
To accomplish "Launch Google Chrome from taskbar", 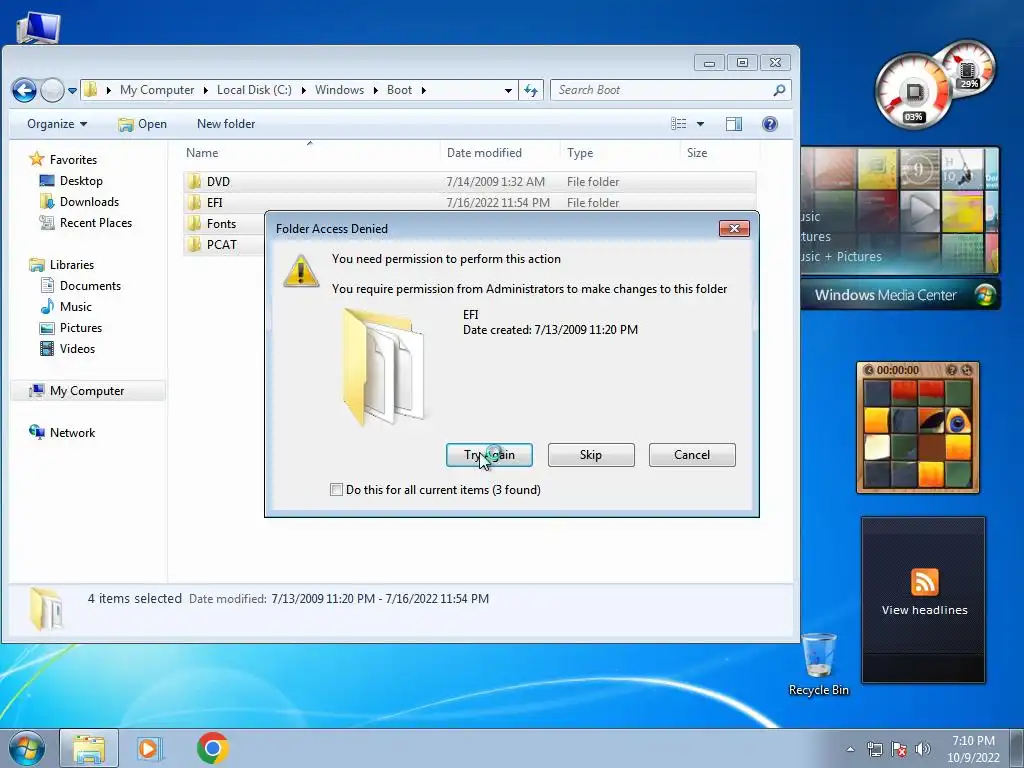I will 212,748.
